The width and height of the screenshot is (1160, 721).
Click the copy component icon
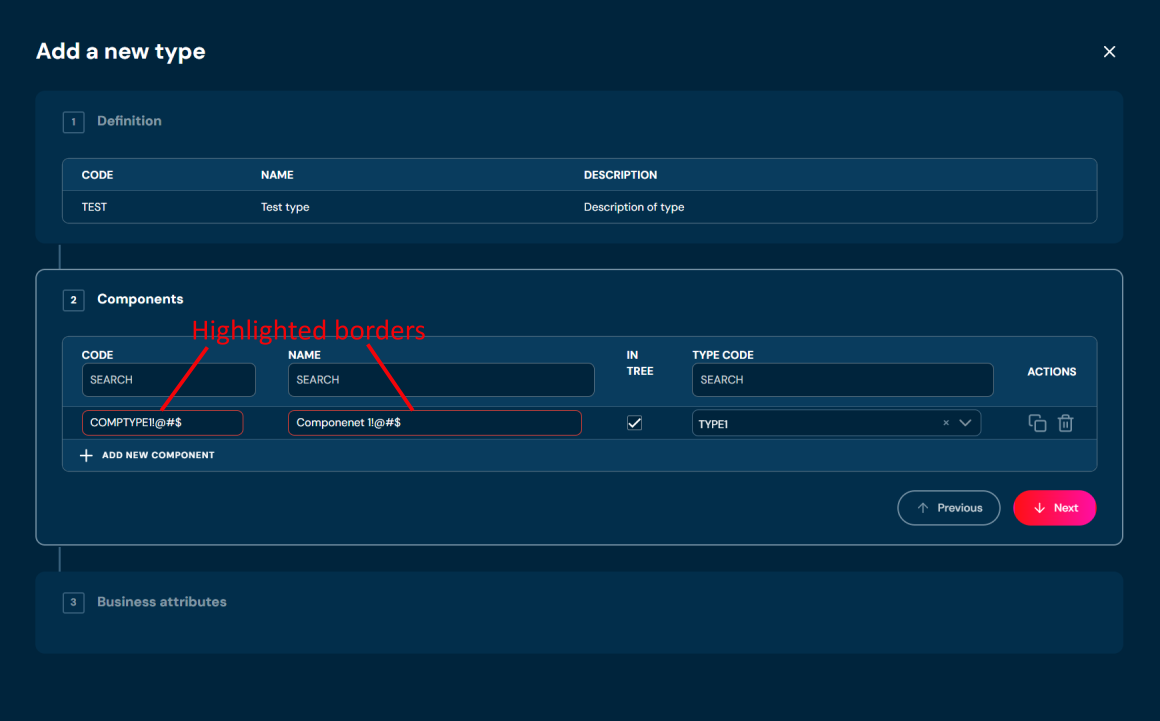[x=1037, y=423]
